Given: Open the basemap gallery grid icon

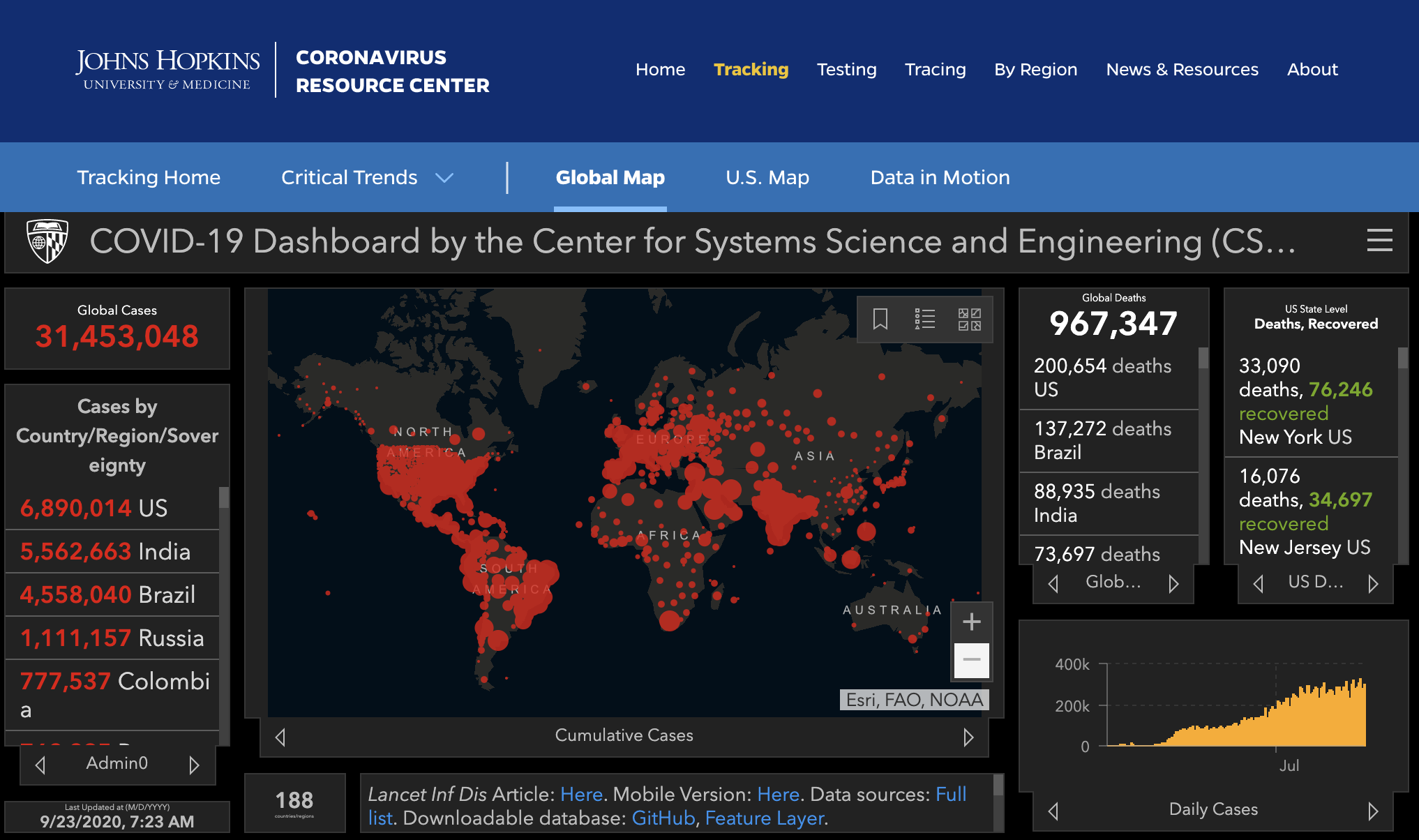Looking at the screenshot, I should coord(969,320).
